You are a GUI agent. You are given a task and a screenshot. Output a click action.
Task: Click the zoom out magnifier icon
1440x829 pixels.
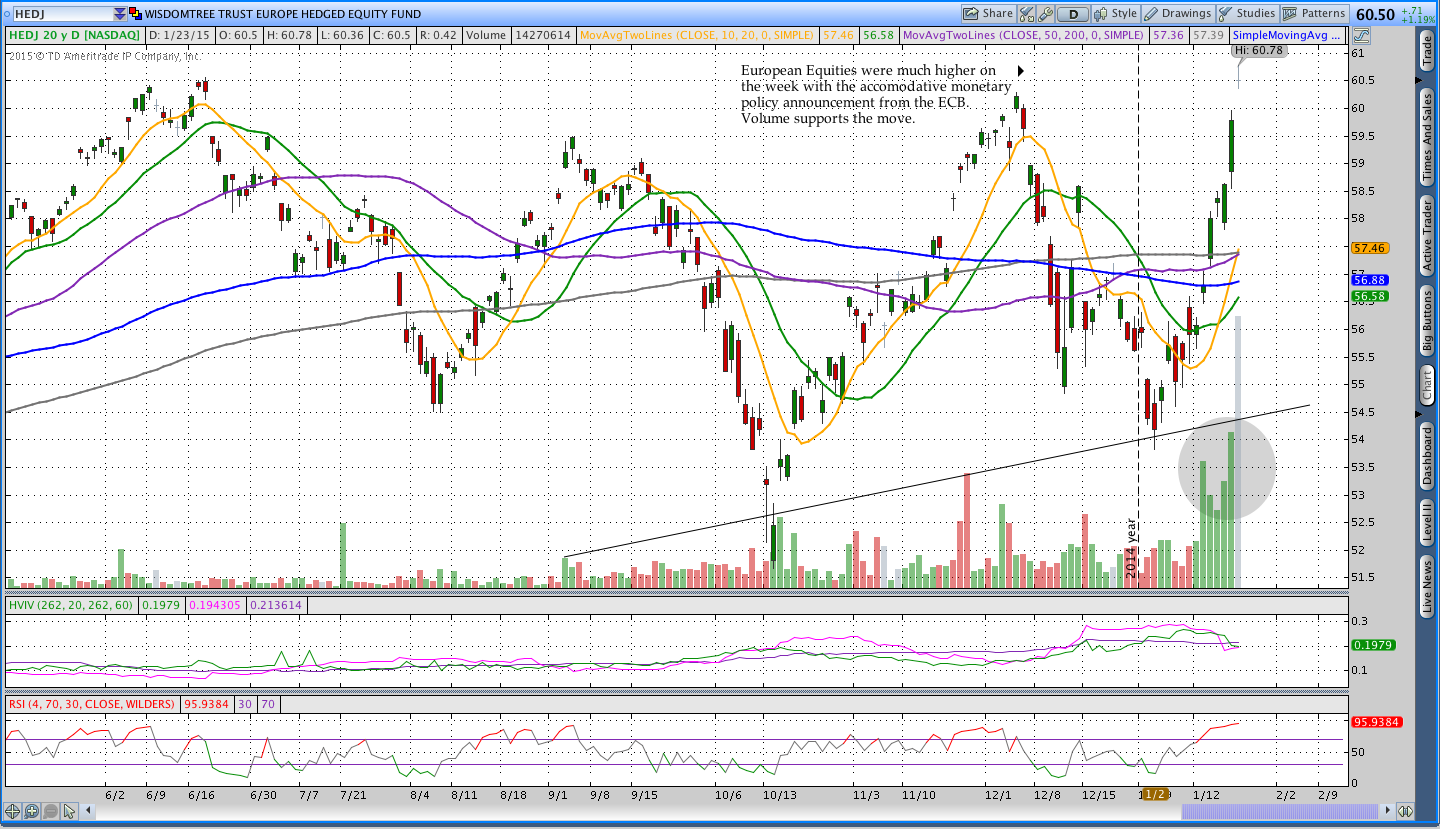coord(51,811)
